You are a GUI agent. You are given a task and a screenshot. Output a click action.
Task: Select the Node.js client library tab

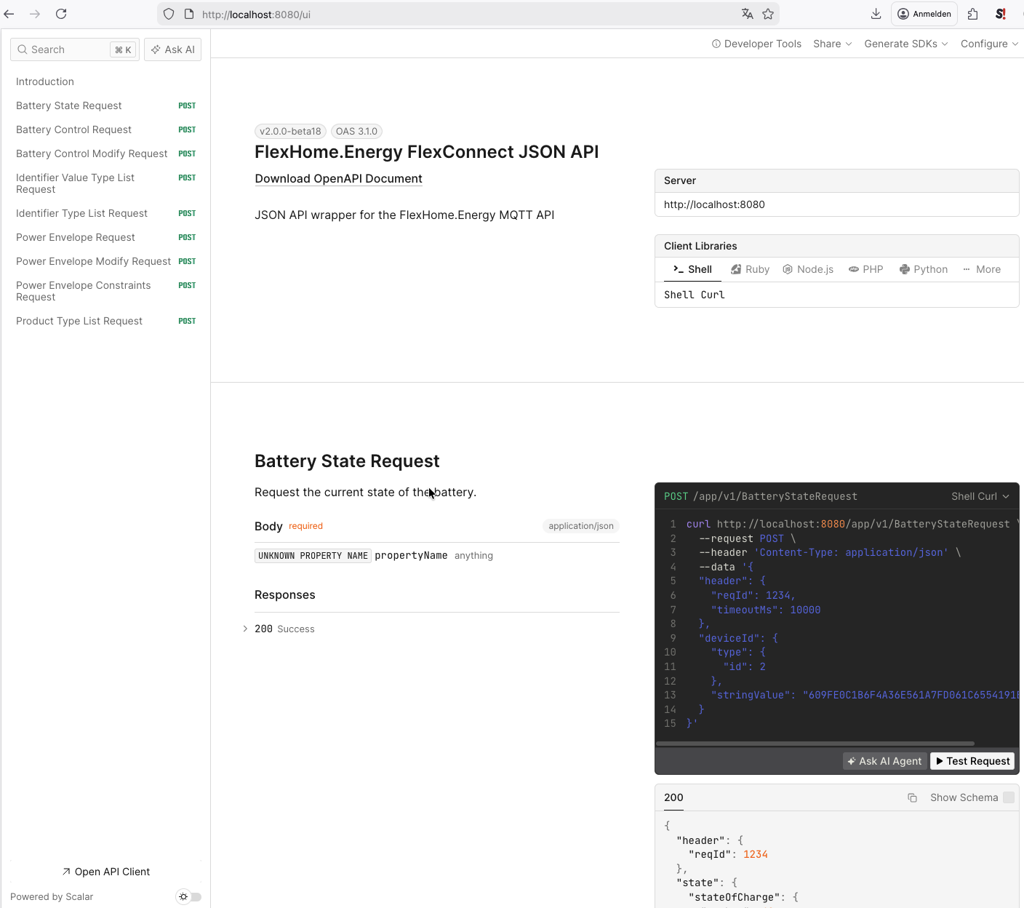pyautogui.click(x=808, y=269)
